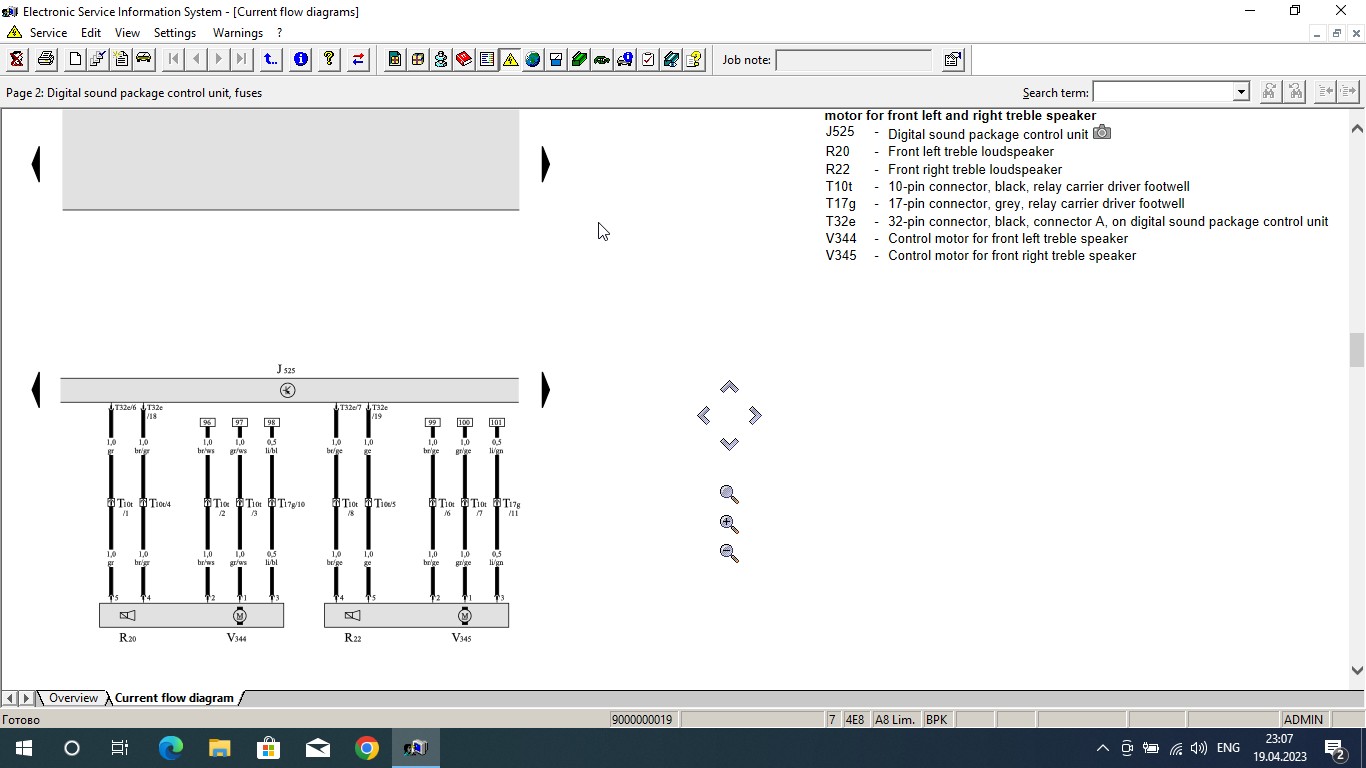This screenshot has height=768, width=1366.
Task: Open the Warnings menu
Action: click(237, 33)
